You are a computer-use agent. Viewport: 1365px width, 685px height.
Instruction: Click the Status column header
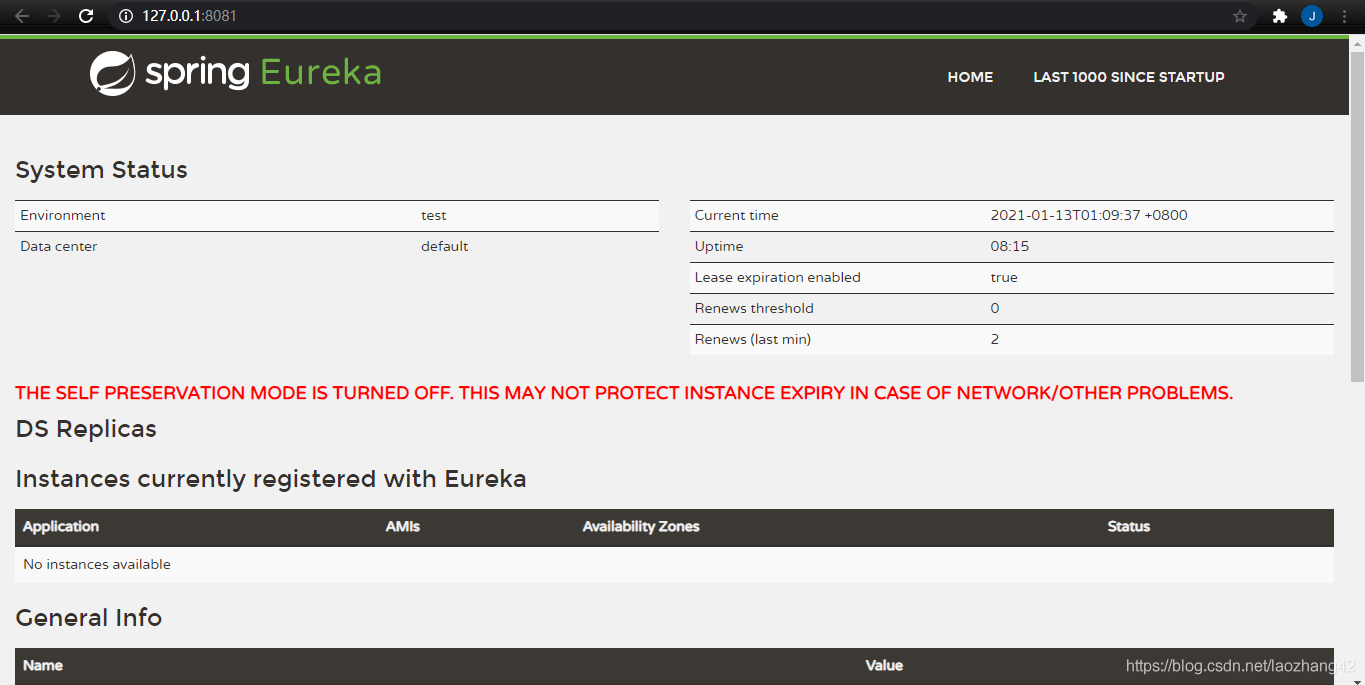click(1128, 527)
